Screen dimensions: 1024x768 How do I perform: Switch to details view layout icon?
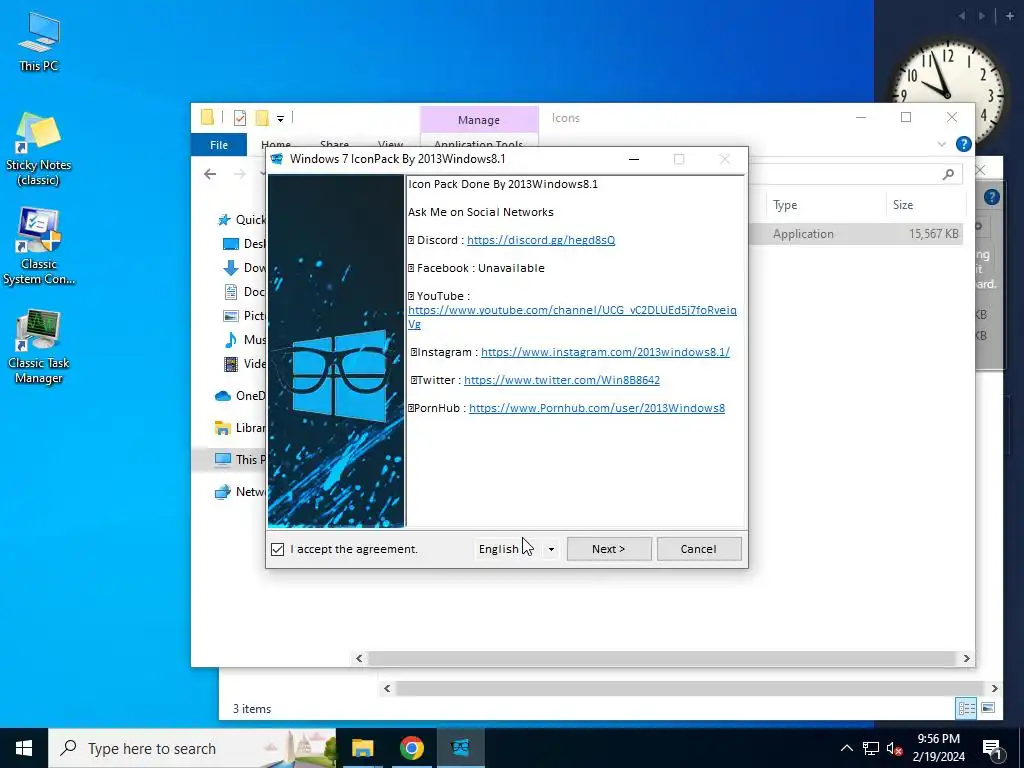coord(966,708)
